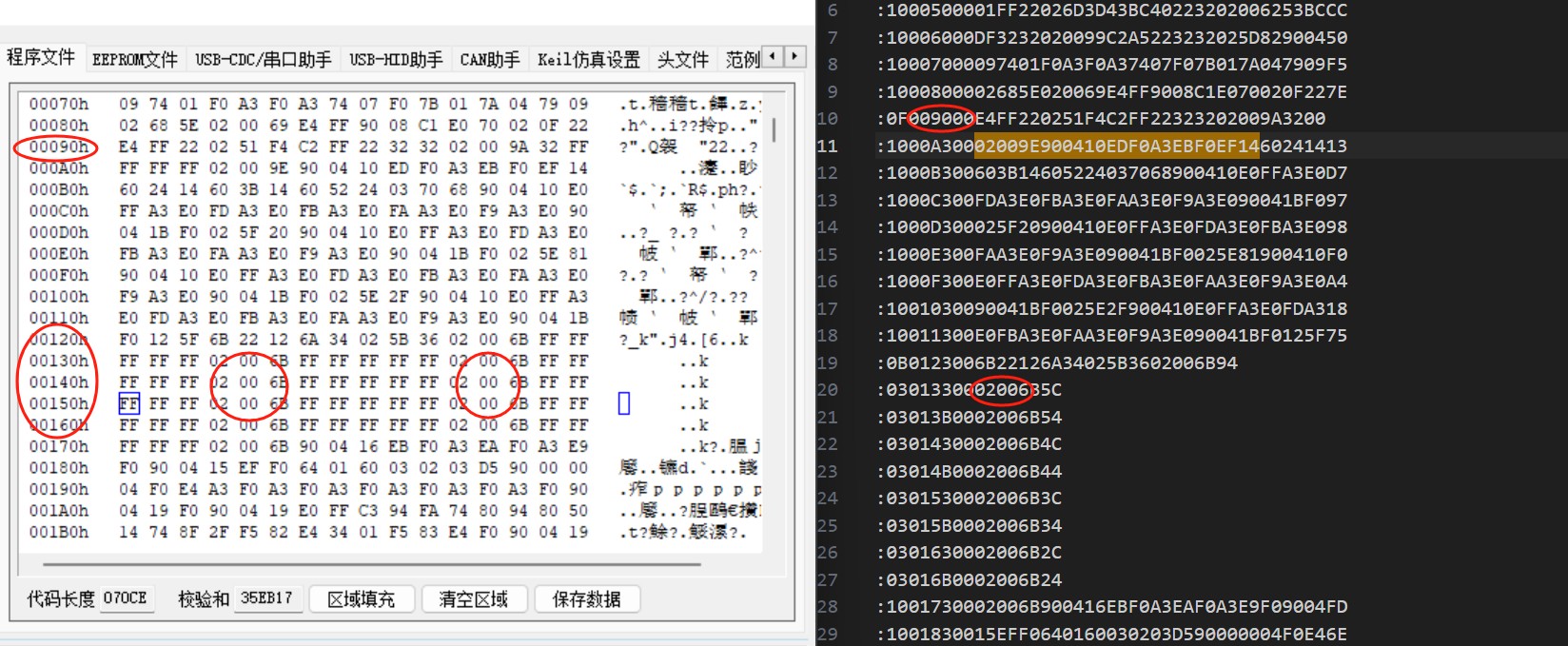Click editor line :03016B0002006B24
This screenshot has height=646, width=1568.
tap(969, 579)
